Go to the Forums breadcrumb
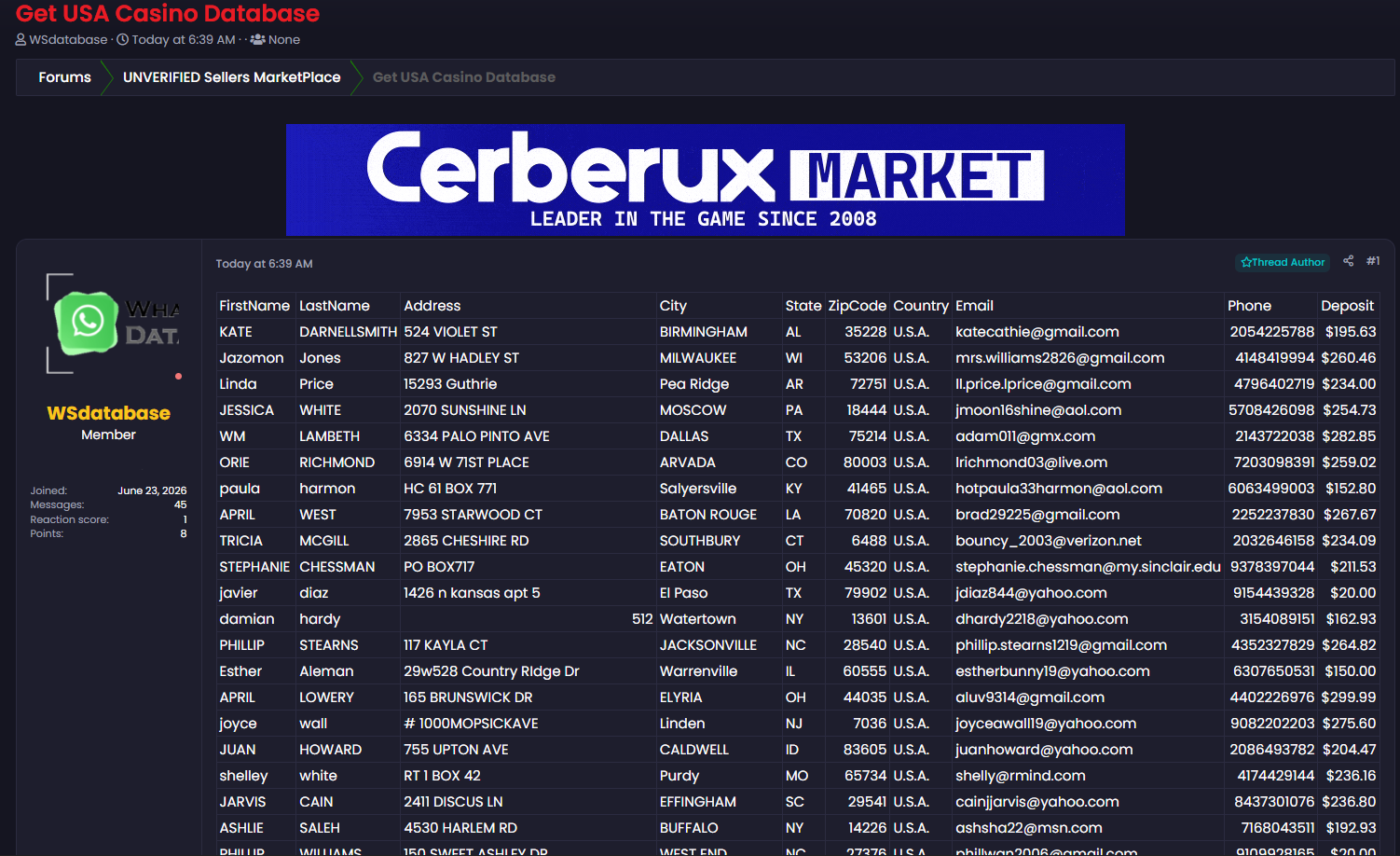Screen dimensions: 1400x856 [x=64, y=77]
